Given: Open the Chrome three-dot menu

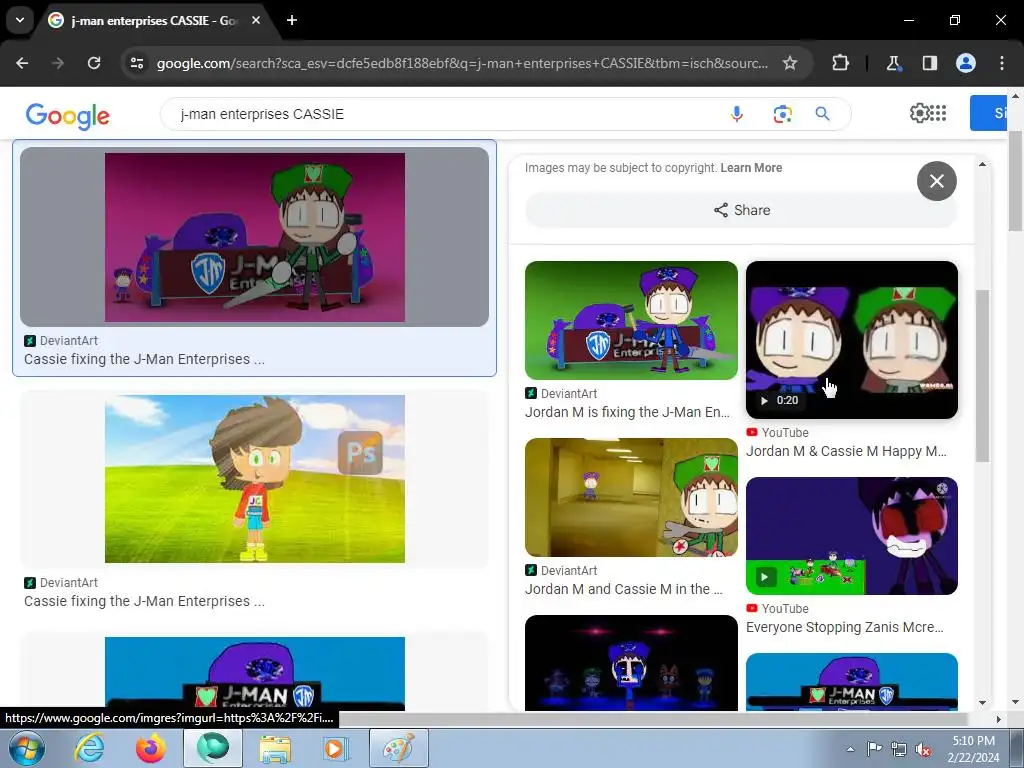Looking at the screenshot, I should coord(1002,63).
